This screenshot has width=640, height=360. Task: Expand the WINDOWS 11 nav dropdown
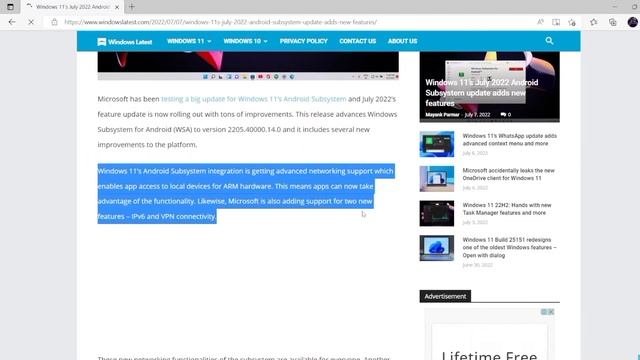(189, 41)
